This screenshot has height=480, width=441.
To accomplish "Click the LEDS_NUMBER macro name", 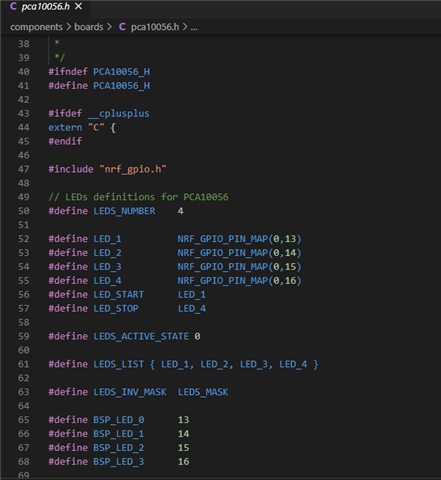I will click(124, 211).
